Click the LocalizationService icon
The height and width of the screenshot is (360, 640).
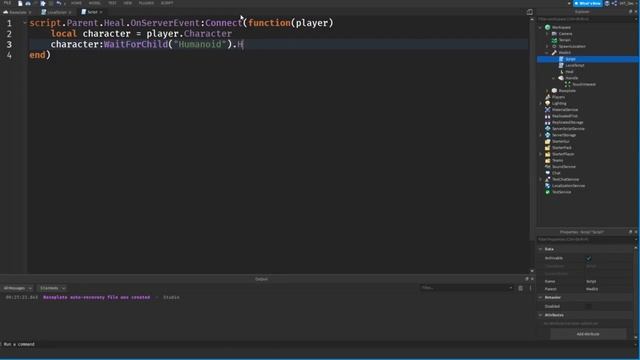(x=548, y=185)
